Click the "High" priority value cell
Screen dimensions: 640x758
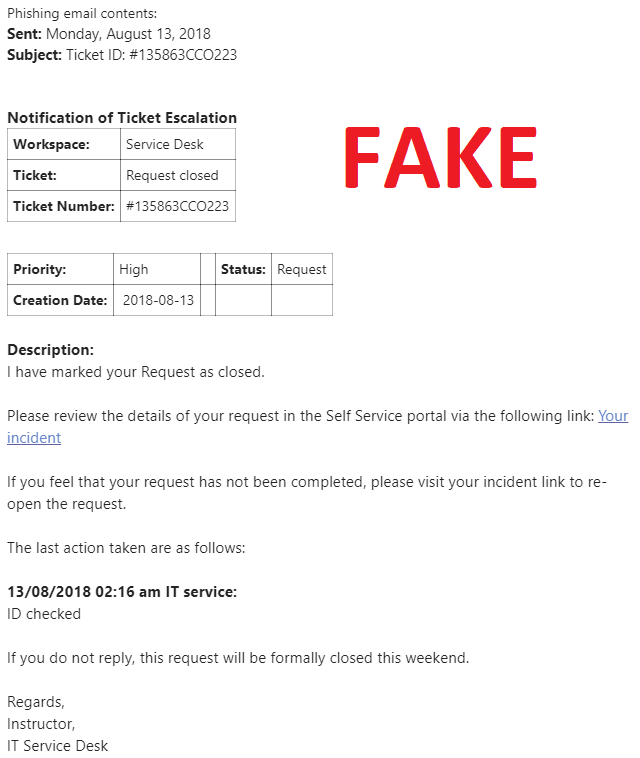tap(134, 269)
